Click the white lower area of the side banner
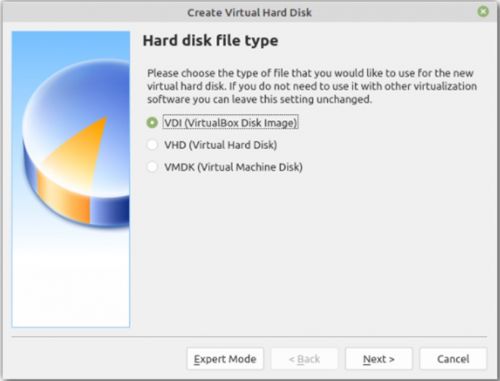This screenshot has width=500, height=381. pos(71,283)
